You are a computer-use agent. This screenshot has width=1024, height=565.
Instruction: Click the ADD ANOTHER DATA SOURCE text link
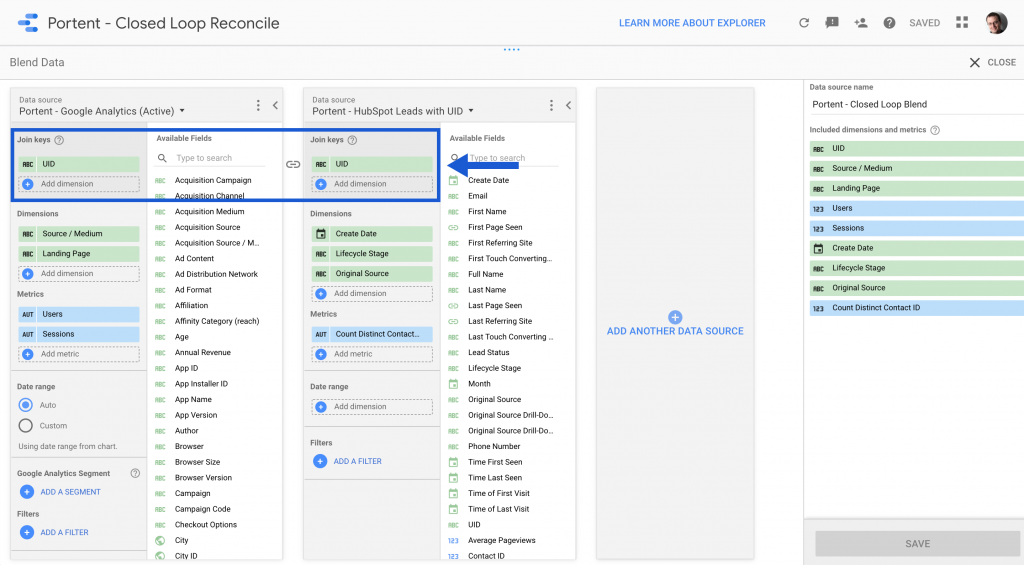(x=675, y=331)
